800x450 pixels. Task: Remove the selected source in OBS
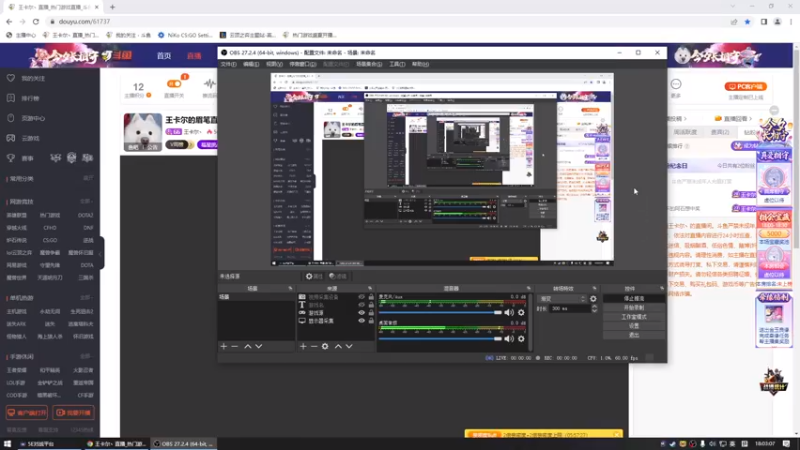pyautogui.click(x=314, y=346)
